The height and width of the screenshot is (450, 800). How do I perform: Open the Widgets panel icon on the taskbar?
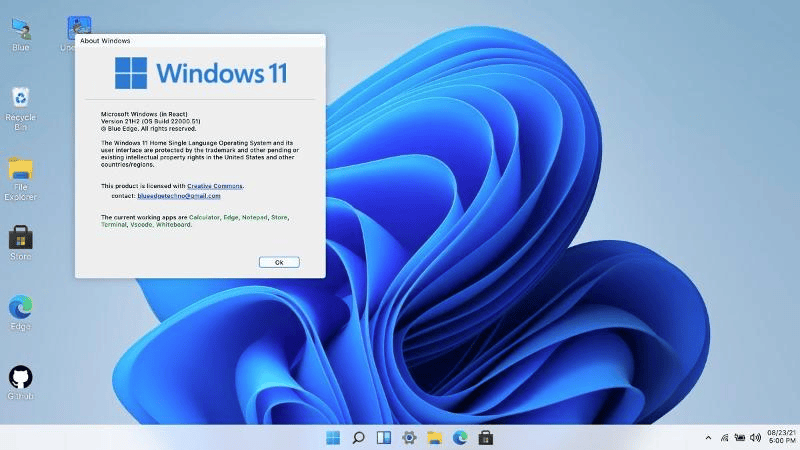pyautogui.click(x=383, y=438)
